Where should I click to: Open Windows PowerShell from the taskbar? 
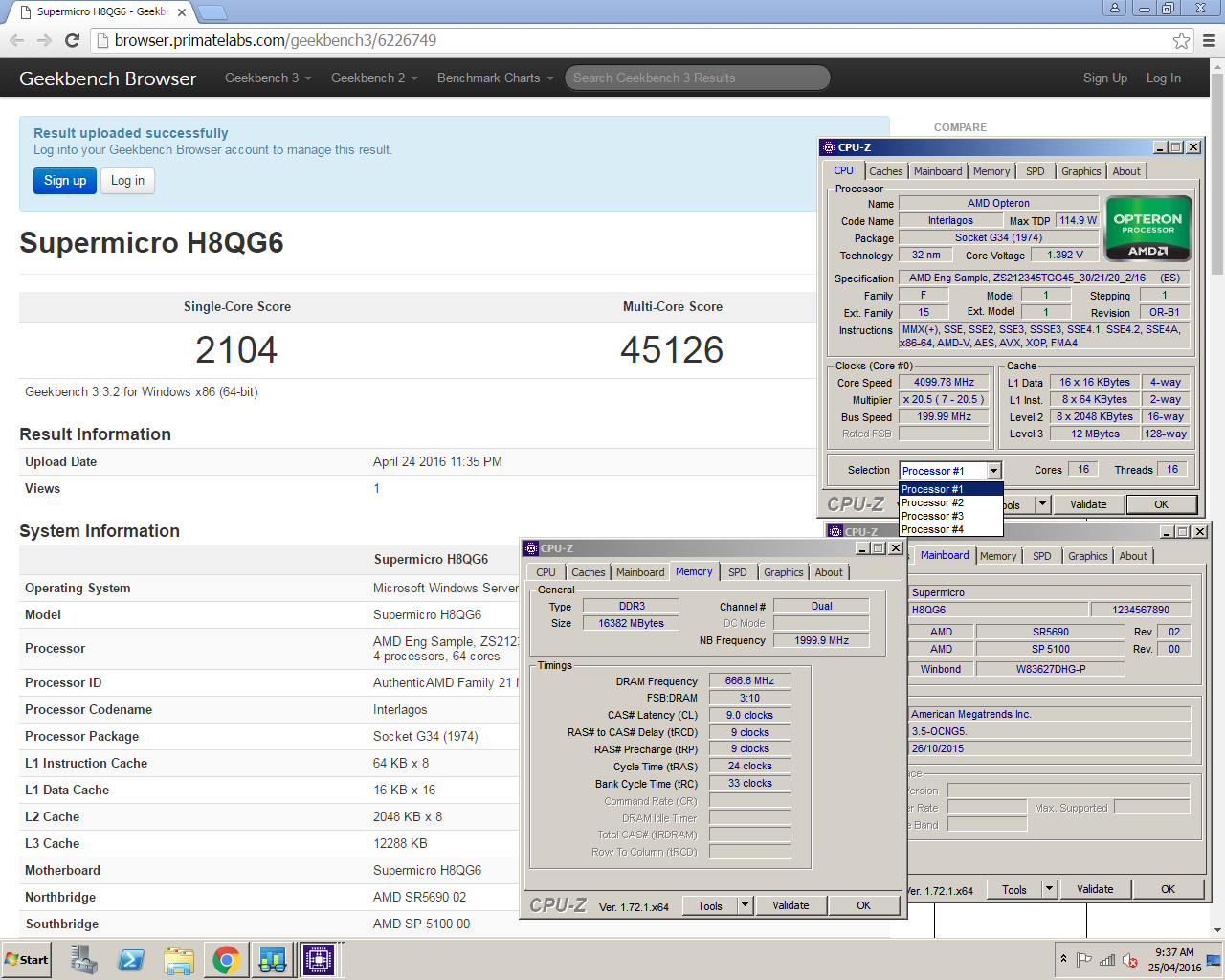[x=131, y=959]
